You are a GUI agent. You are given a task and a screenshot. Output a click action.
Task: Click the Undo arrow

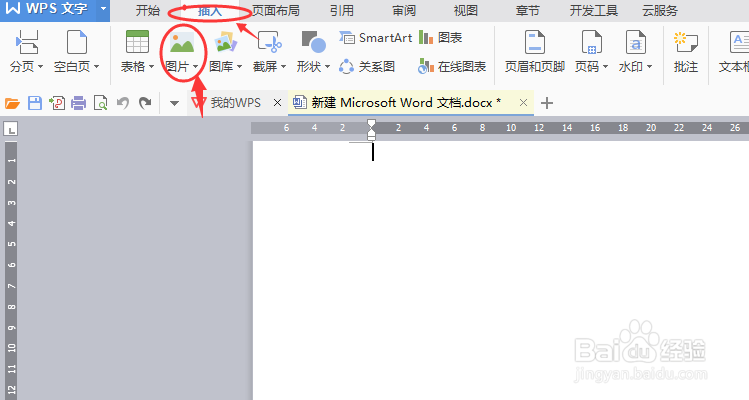pyautogui.click(x=123, y=103)
